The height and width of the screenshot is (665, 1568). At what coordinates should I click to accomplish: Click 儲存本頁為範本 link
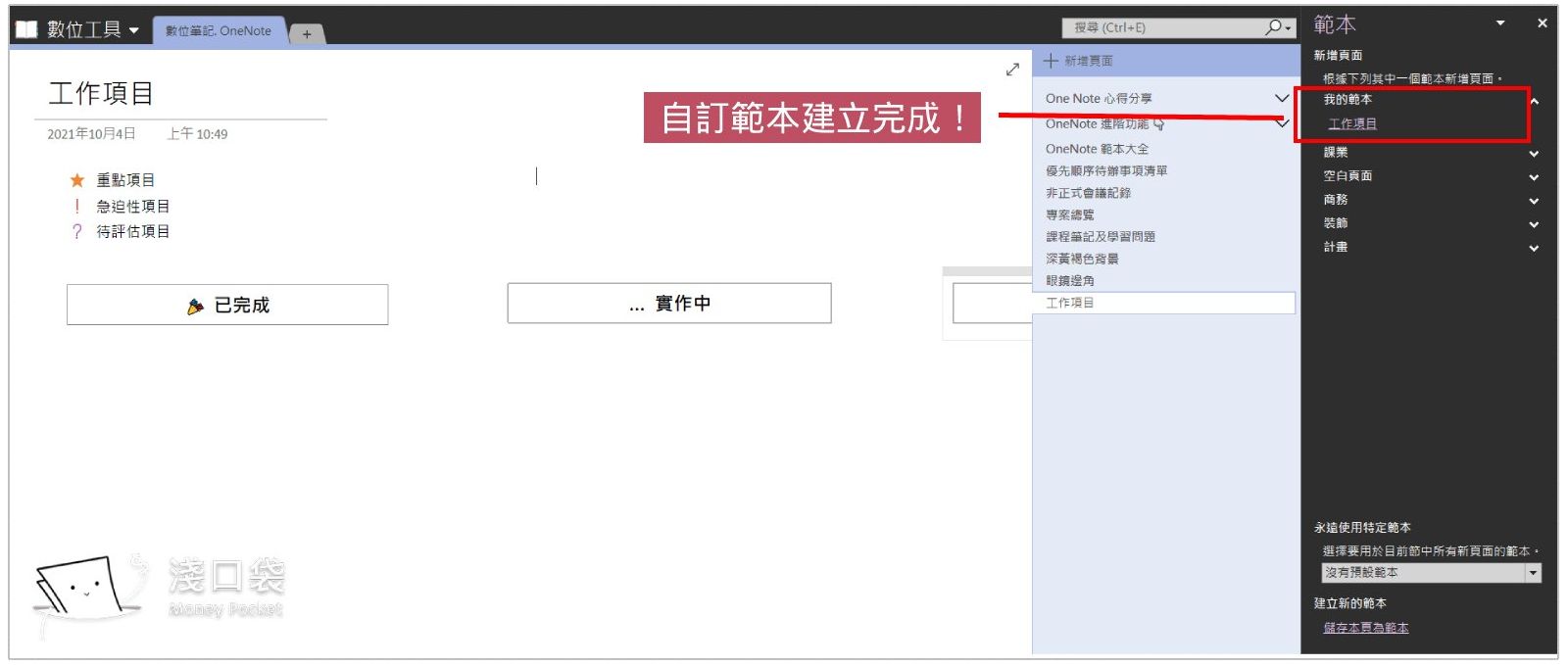(x=1366, y=628)
